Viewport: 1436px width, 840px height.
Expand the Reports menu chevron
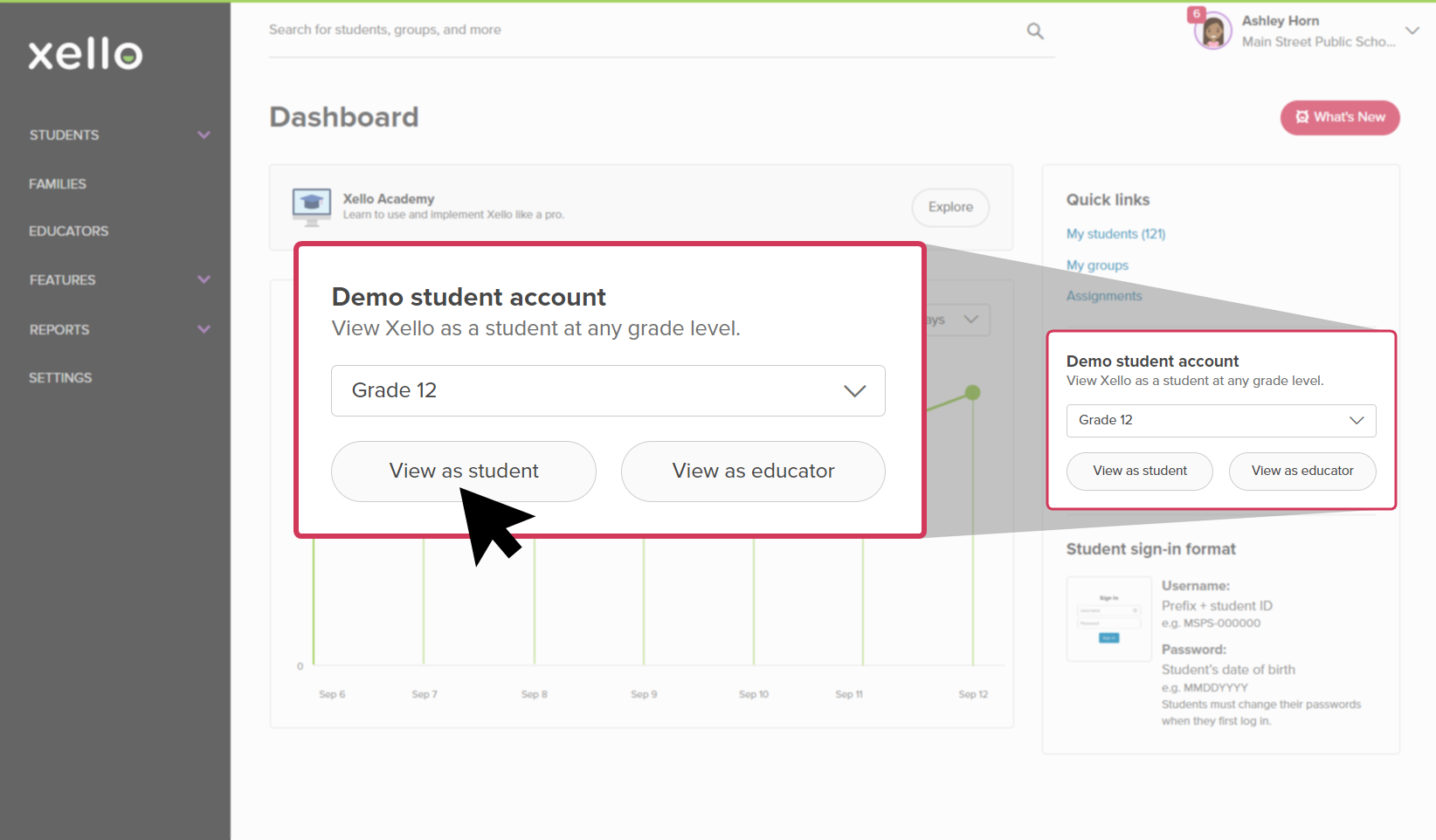pyautogui.click(x=204, y=330)
